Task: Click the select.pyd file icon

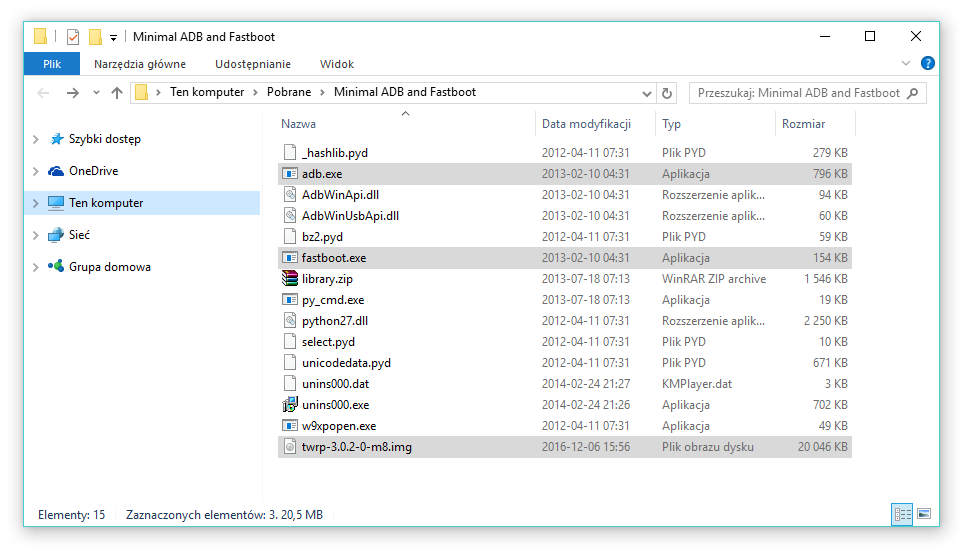Action: click(x=290, y=341)
